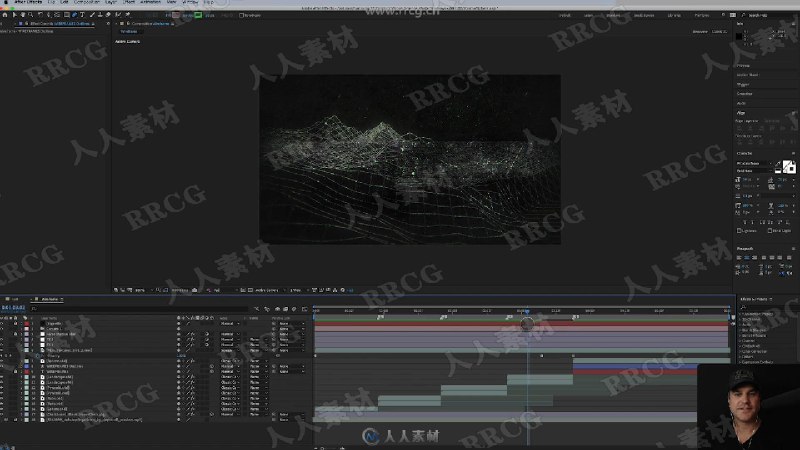Switch to the Default workspace

coord(565,15)
